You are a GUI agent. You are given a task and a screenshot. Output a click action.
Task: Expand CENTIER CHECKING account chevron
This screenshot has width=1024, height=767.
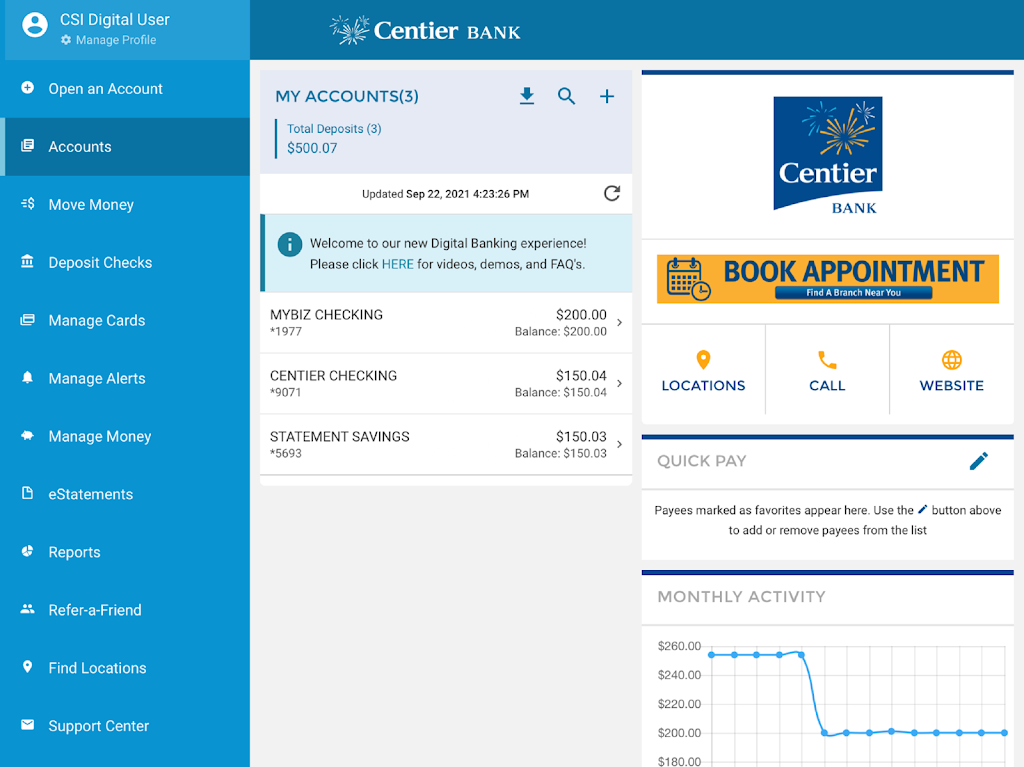click(x=619, y=383)
